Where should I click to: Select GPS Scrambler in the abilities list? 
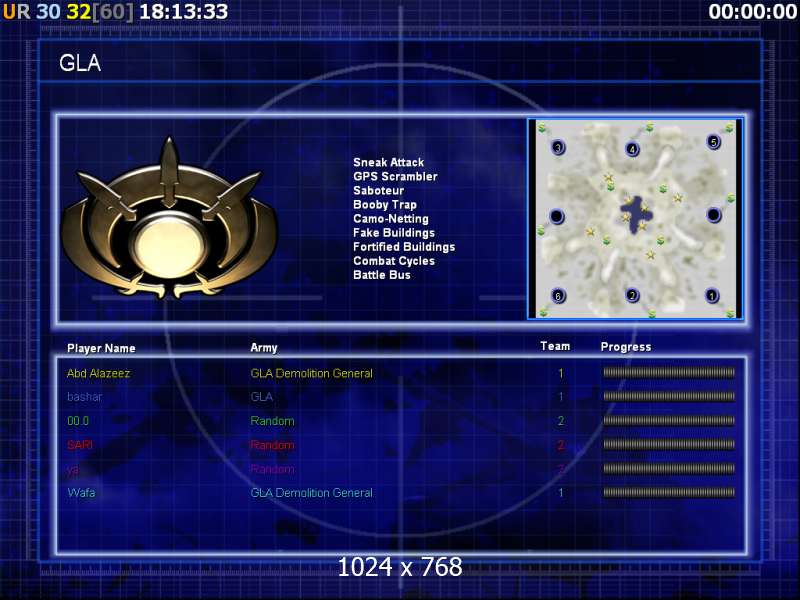coord(395,177)
